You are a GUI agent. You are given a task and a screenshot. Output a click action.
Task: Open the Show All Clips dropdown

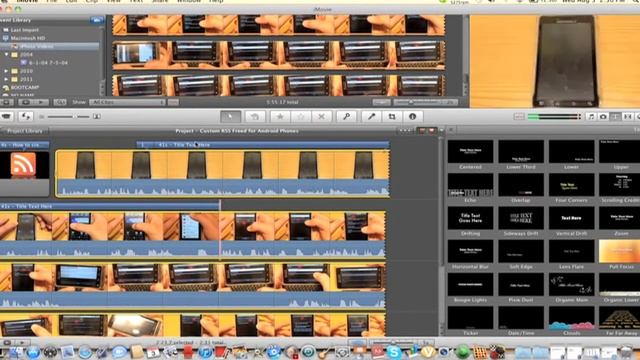(x=127, y=102)
